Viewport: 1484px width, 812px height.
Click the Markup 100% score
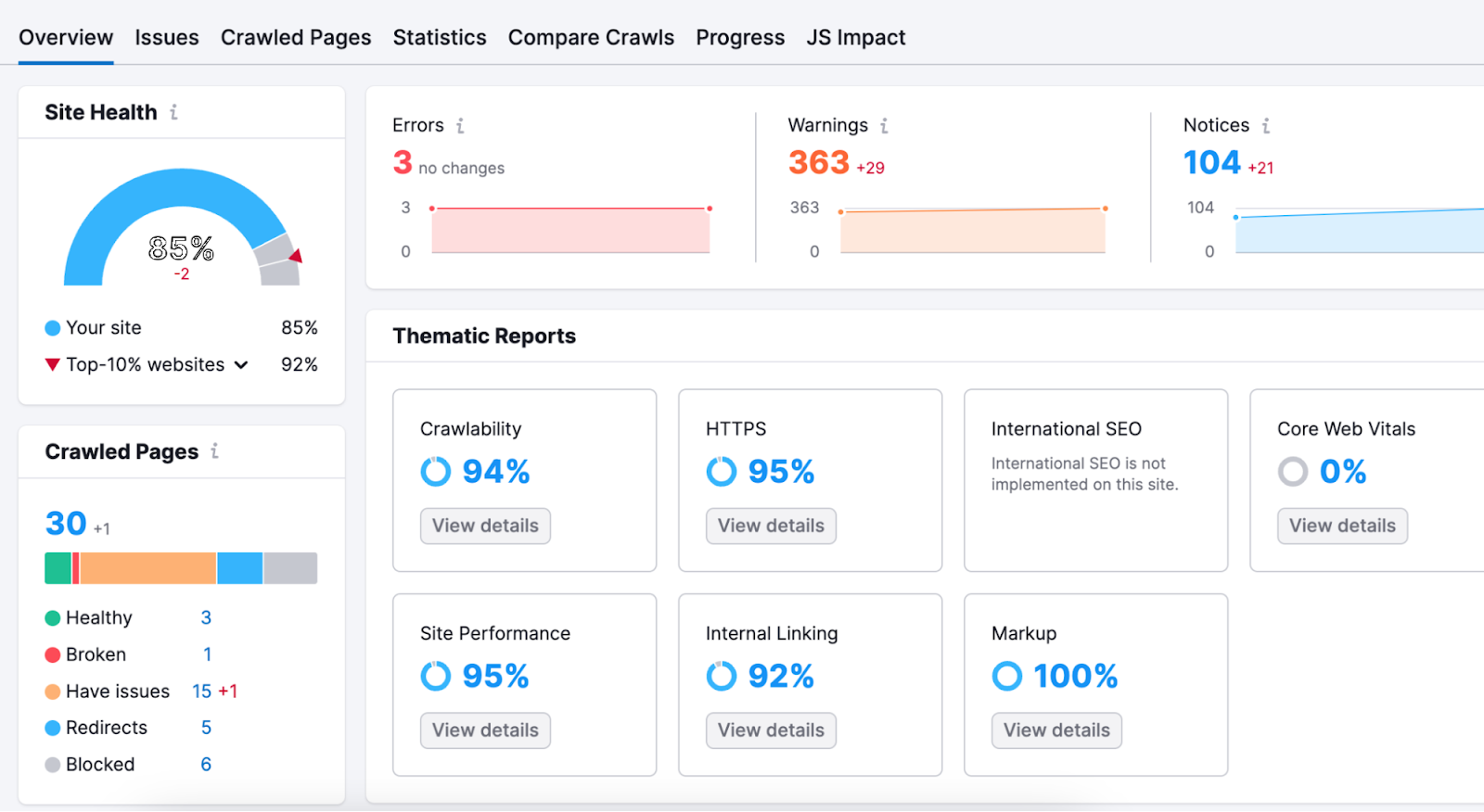coord(1076,677)
